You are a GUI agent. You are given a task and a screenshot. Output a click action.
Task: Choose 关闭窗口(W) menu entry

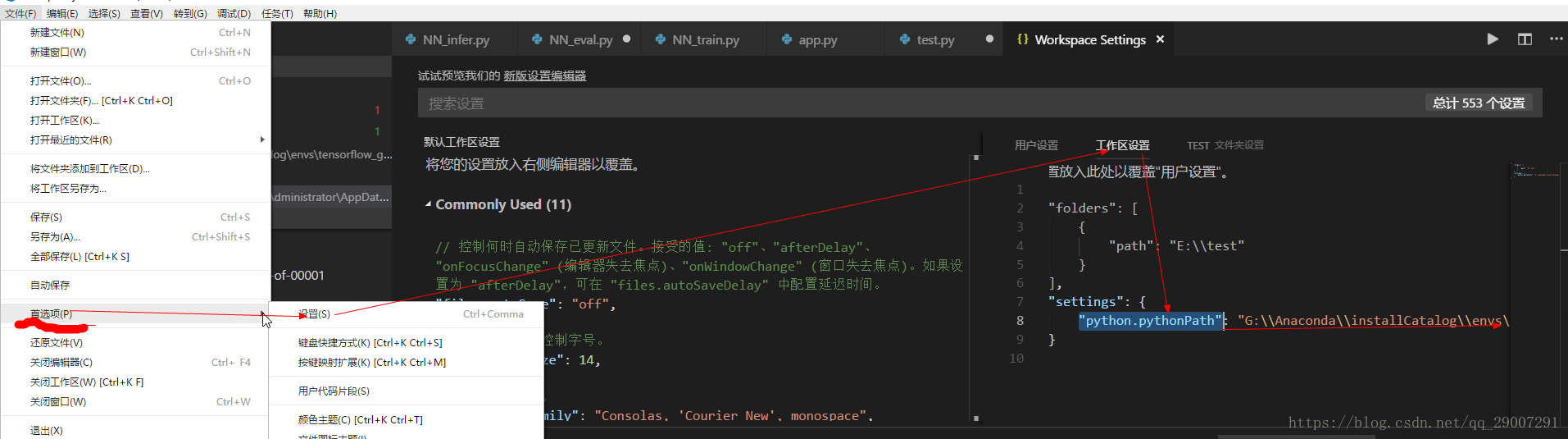(x=136, y=401)
